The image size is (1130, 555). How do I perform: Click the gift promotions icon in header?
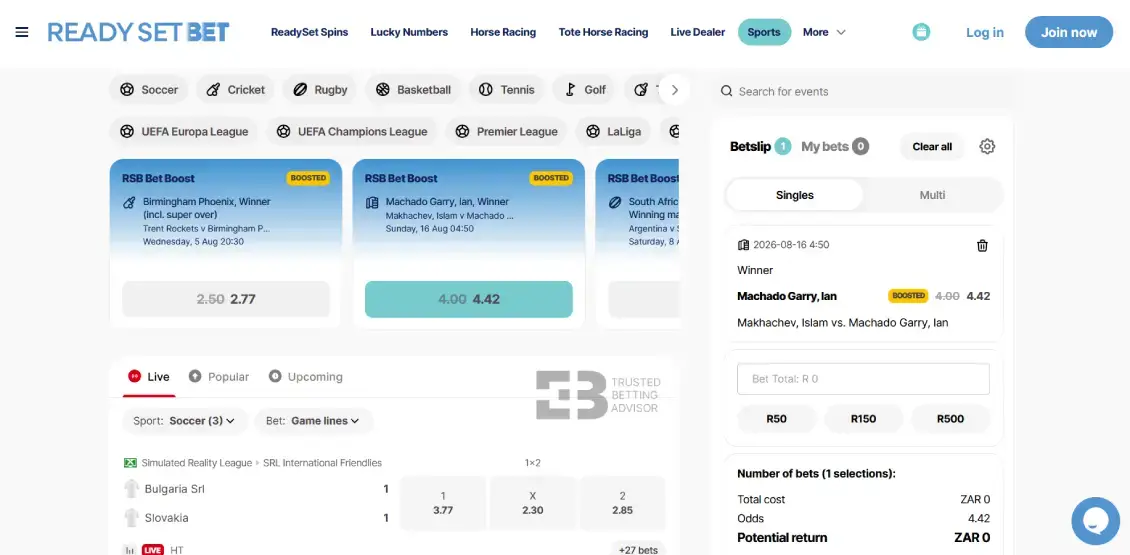click(x=921, y=32)
